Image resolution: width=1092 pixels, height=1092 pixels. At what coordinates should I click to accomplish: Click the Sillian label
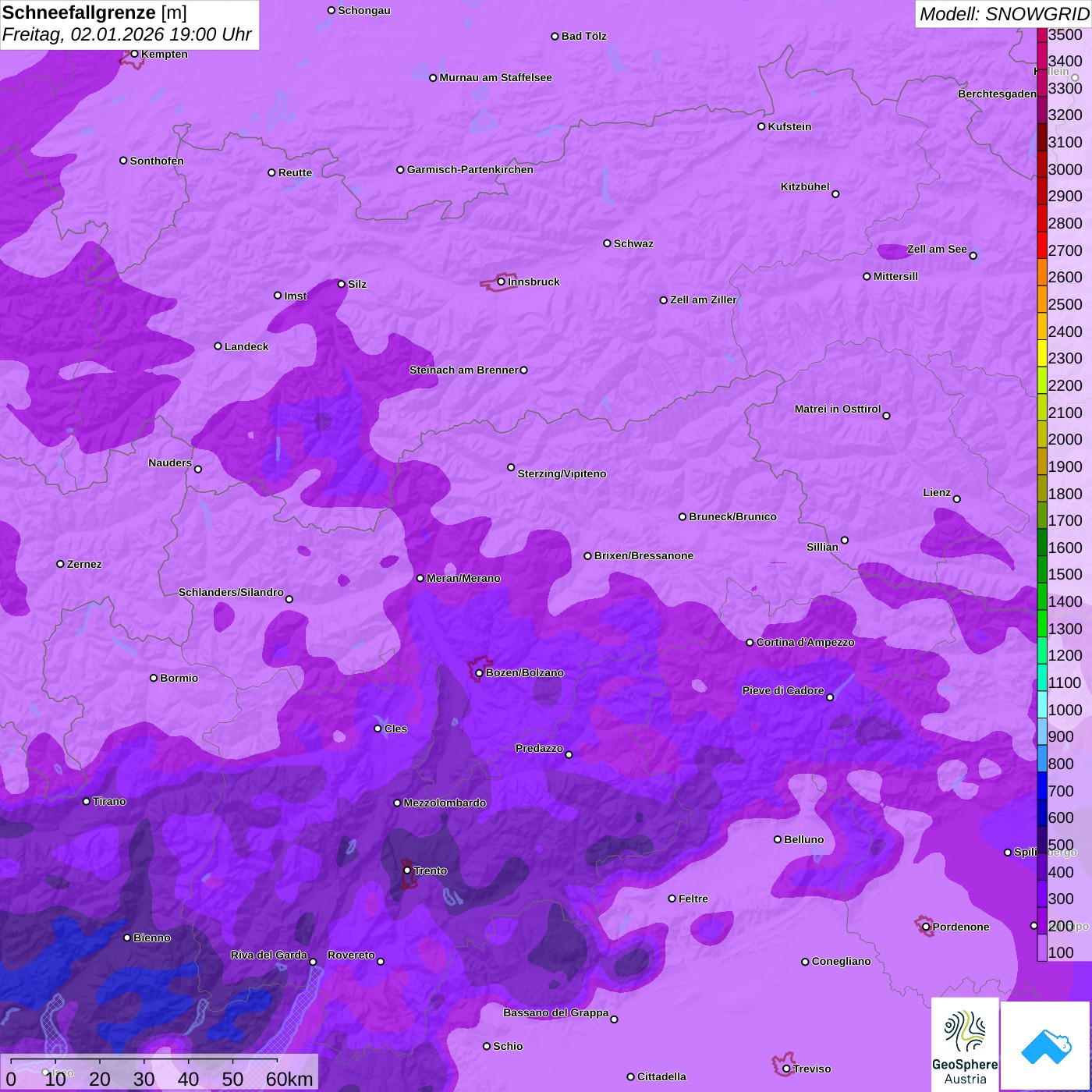822,547
